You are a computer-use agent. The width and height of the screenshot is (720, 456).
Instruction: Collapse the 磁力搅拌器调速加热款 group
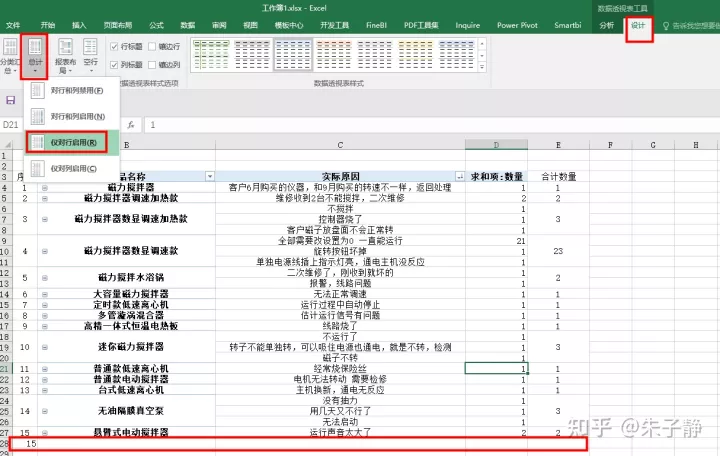coord(45,198)
